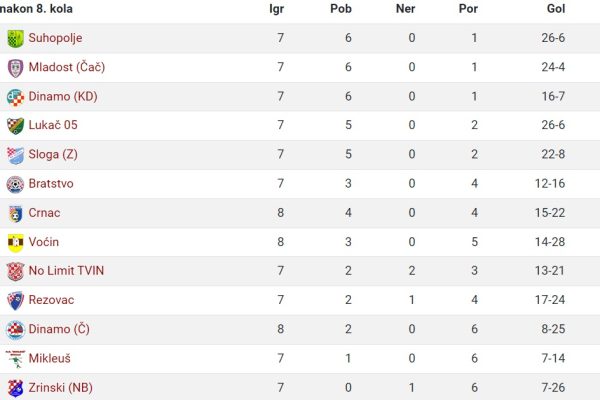600x400 pixels.
Task: Open the Crnac team page link
Action: [44, 212]
